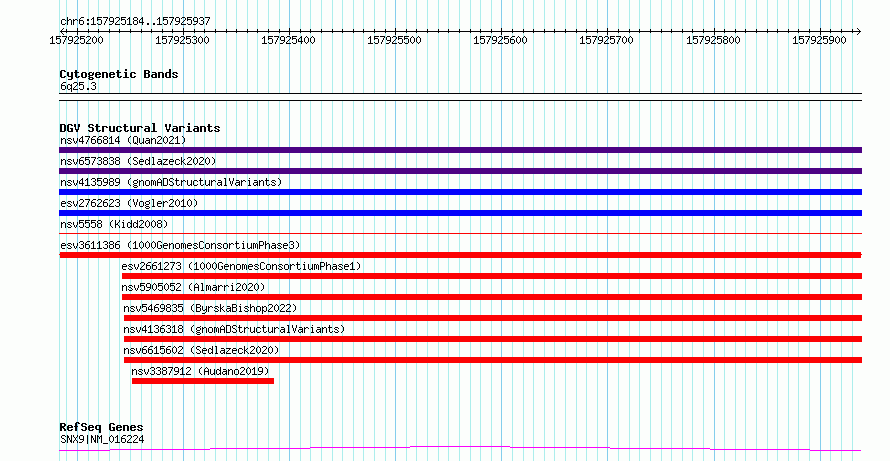Click the SNX9|NM_016224 gene label
This screenshot has width=890, height=461.
point(102,439)
